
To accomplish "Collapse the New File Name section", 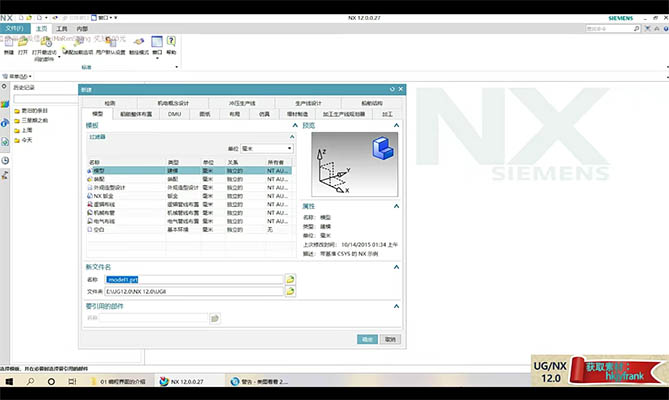I will 396,267.
